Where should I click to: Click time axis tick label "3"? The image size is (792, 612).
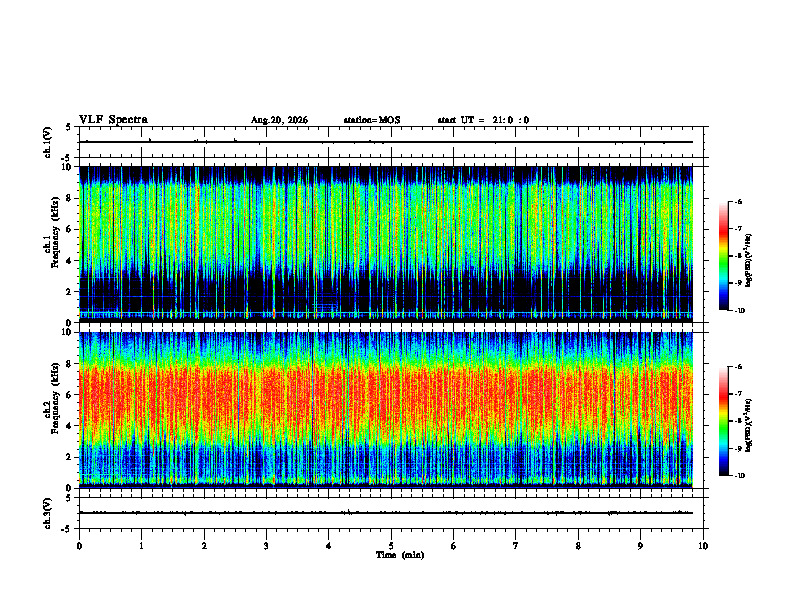266,546
